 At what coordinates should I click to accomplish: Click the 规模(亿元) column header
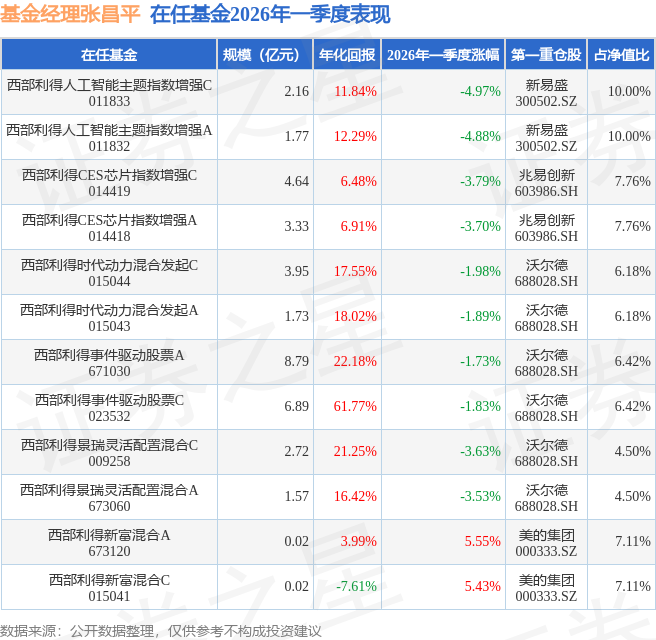265,55
